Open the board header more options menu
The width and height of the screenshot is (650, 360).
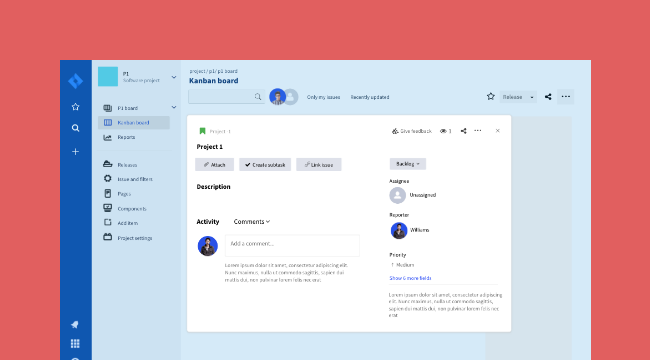(x=565, y=97)
